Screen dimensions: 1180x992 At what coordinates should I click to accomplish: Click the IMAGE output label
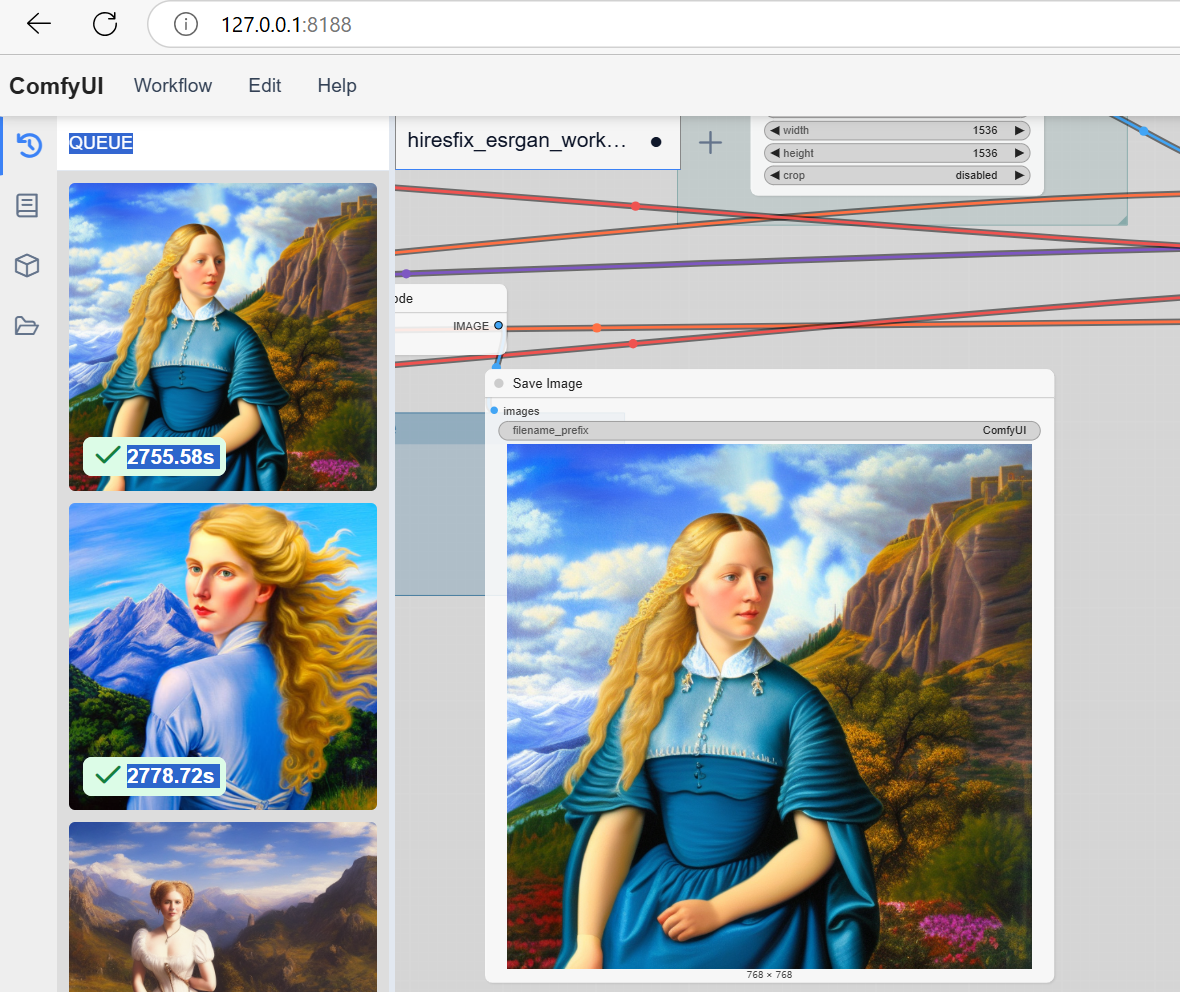click(470, 326)
